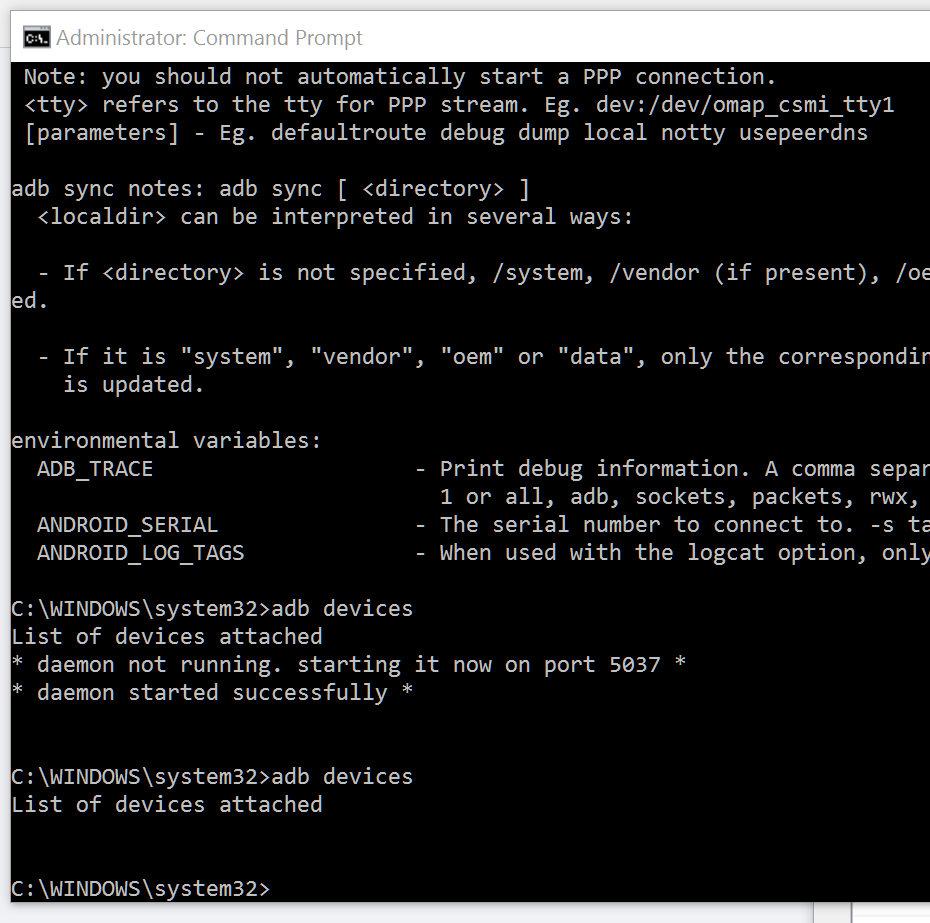
Task: Click the 'is updated.' line
Action: [x=133, y=385]
